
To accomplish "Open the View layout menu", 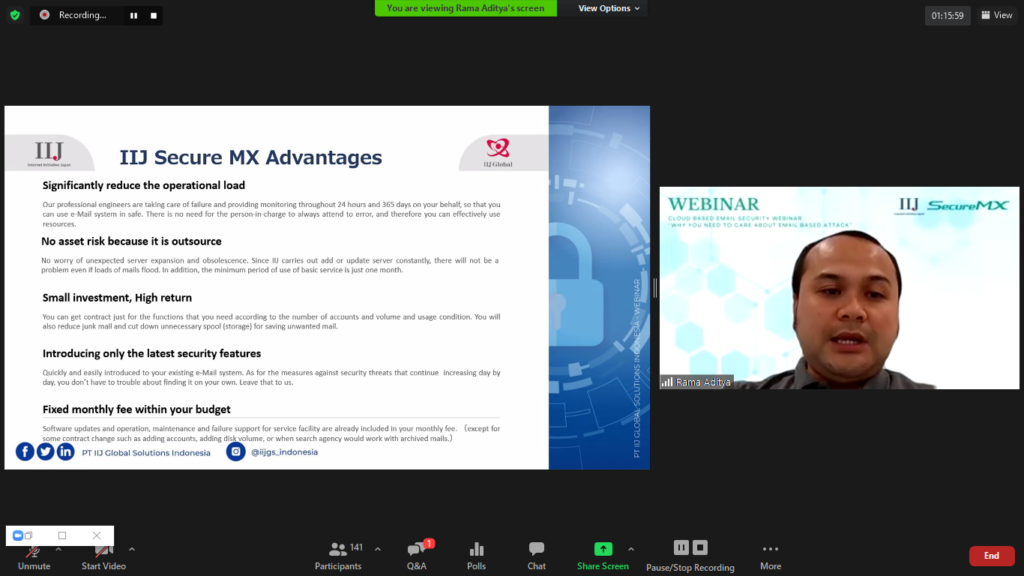I will pos(997,15).
